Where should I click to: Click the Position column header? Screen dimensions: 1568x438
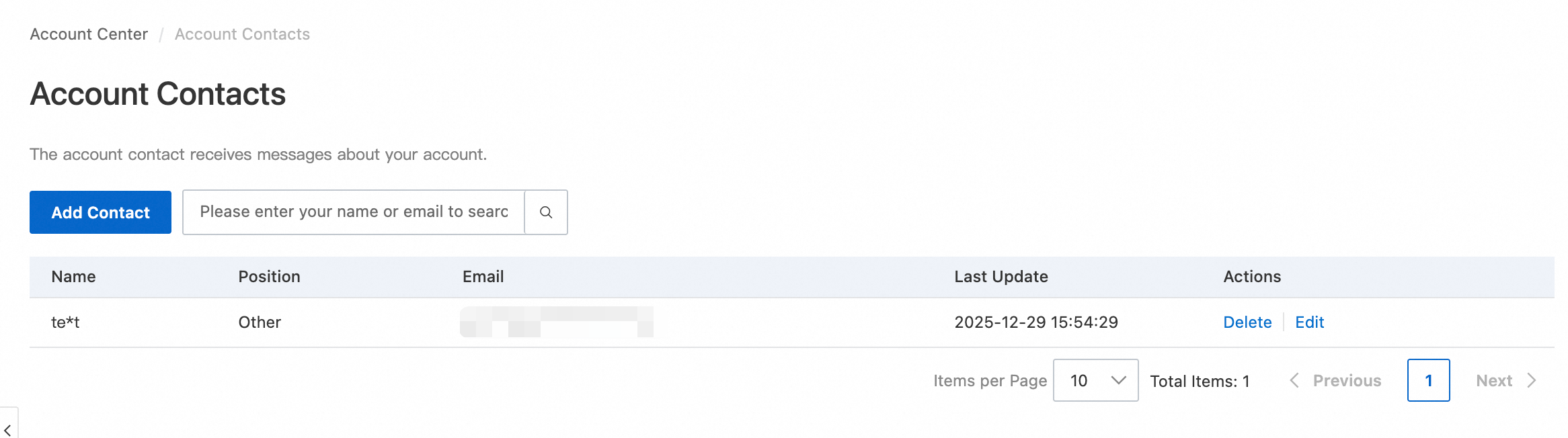269,277
